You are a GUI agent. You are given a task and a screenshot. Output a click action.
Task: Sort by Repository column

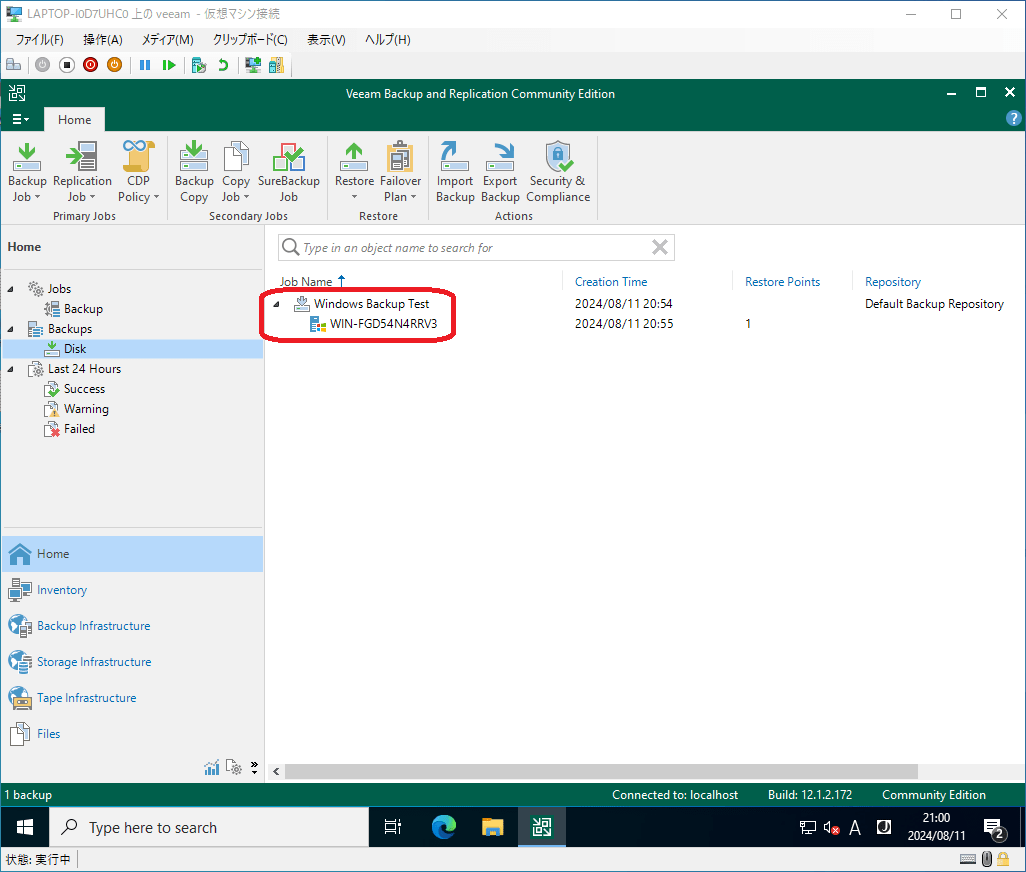click(893, 282)
